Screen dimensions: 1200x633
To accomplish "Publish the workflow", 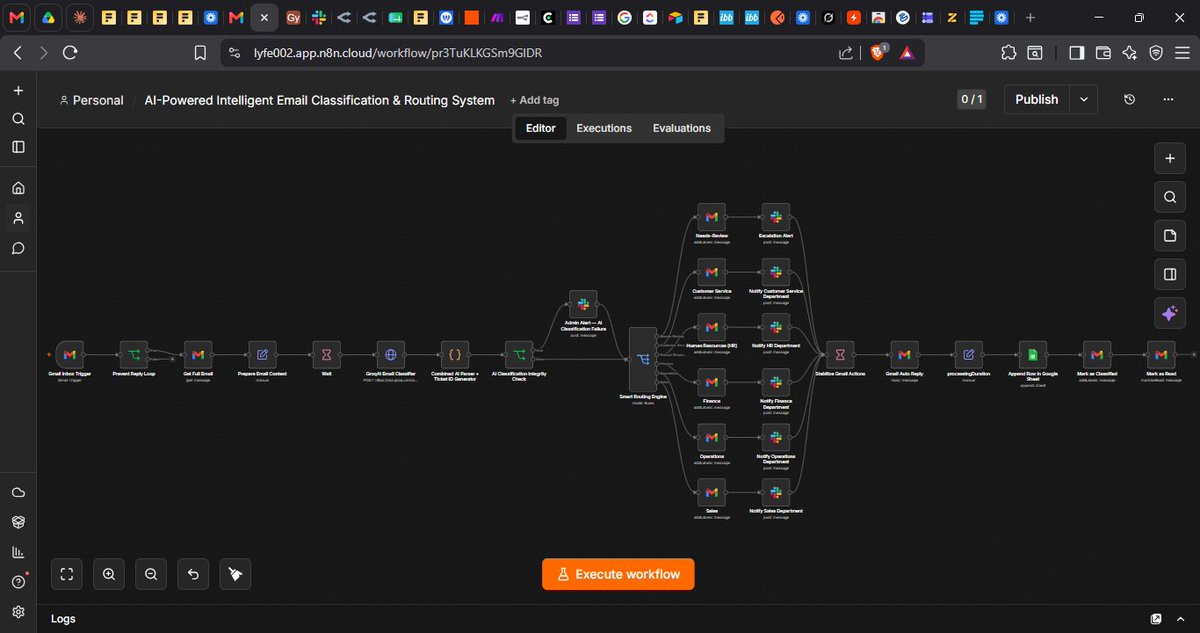I will (x=1037, y=100).
